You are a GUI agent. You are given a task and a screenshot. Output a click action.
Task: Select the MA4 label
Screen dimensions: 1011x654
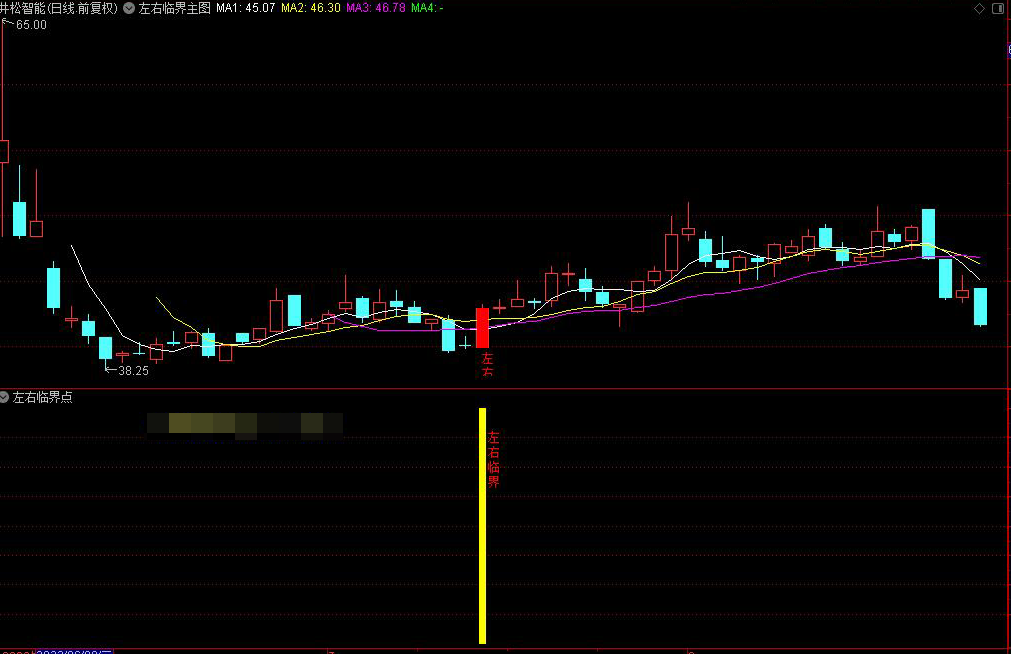click(x=427, y=8)
